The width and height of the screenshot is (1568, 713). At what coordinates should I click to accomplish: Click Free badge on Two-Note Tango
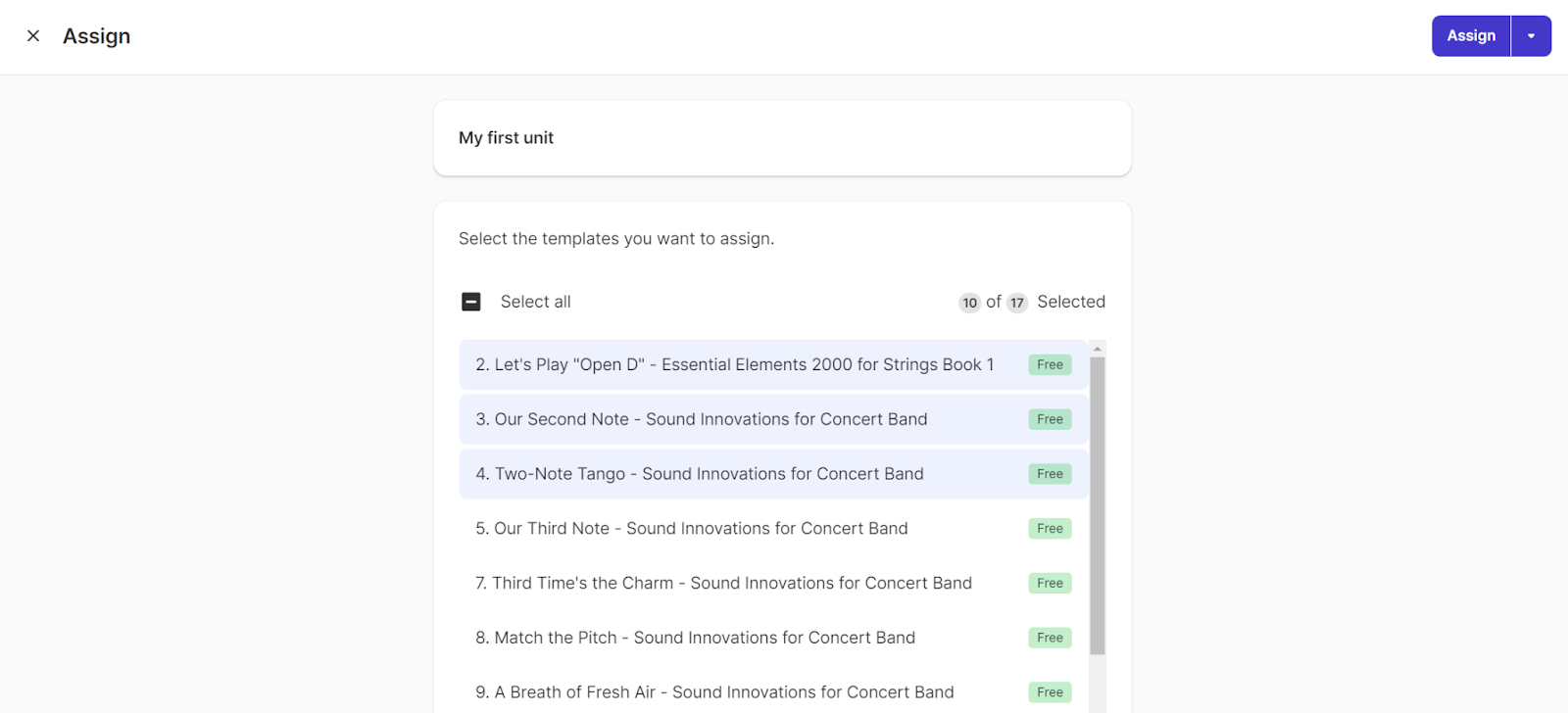pos(1050,474)
